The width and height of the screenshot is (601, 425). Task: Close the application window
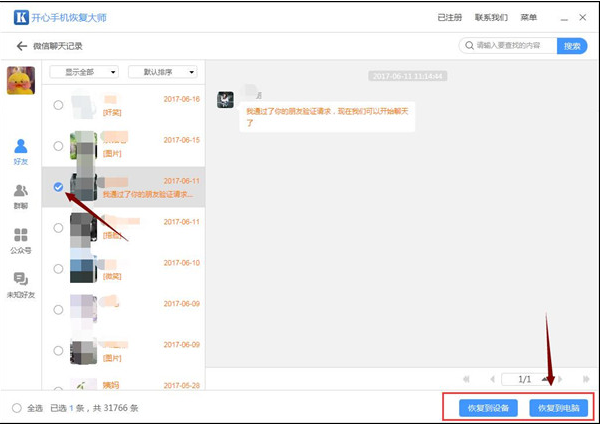[x=583, y=17]
